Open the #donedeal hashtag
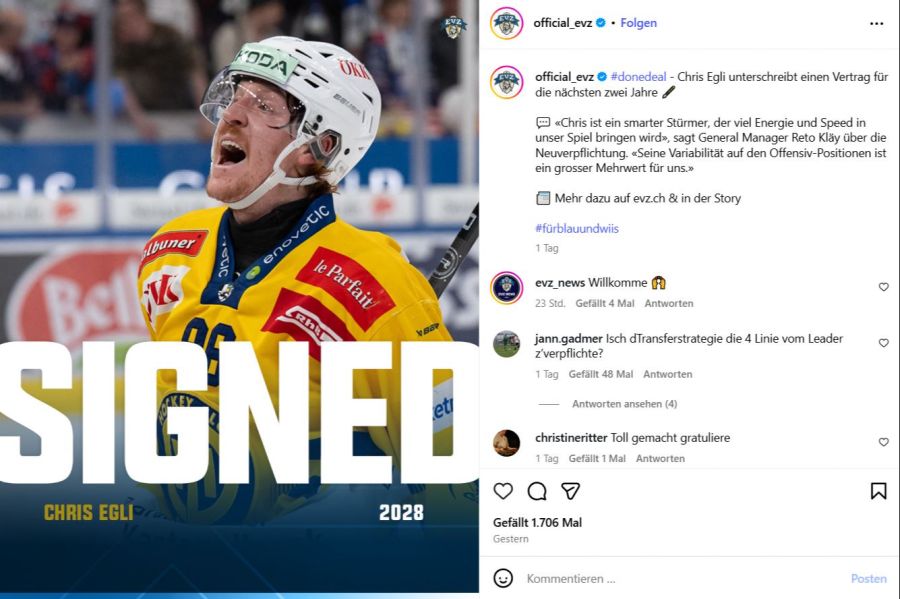900x599 pixels. (x=638, y=77)
